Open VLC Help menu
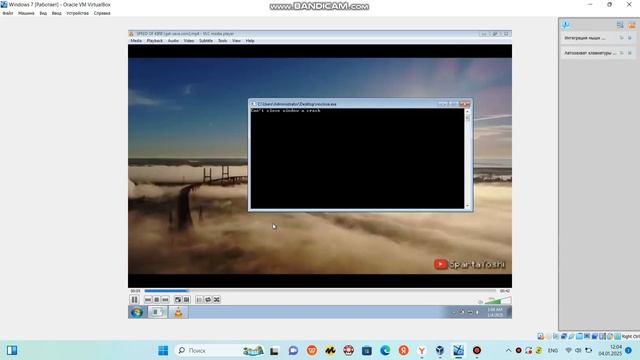The width and height of the screenshot is (640, 360). [250, 41]
